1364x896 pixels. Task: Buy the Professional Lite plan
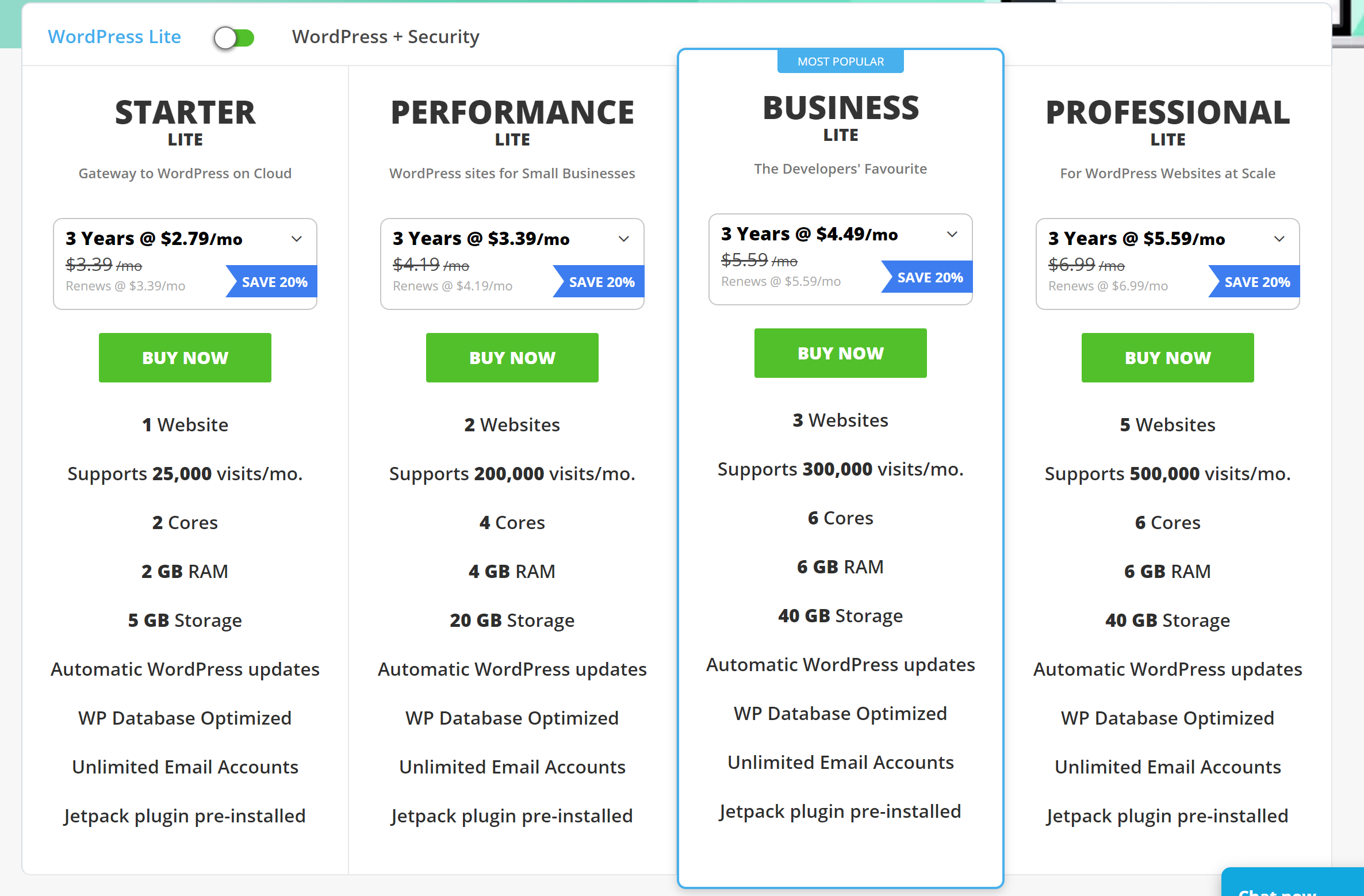coord(1167,357)
